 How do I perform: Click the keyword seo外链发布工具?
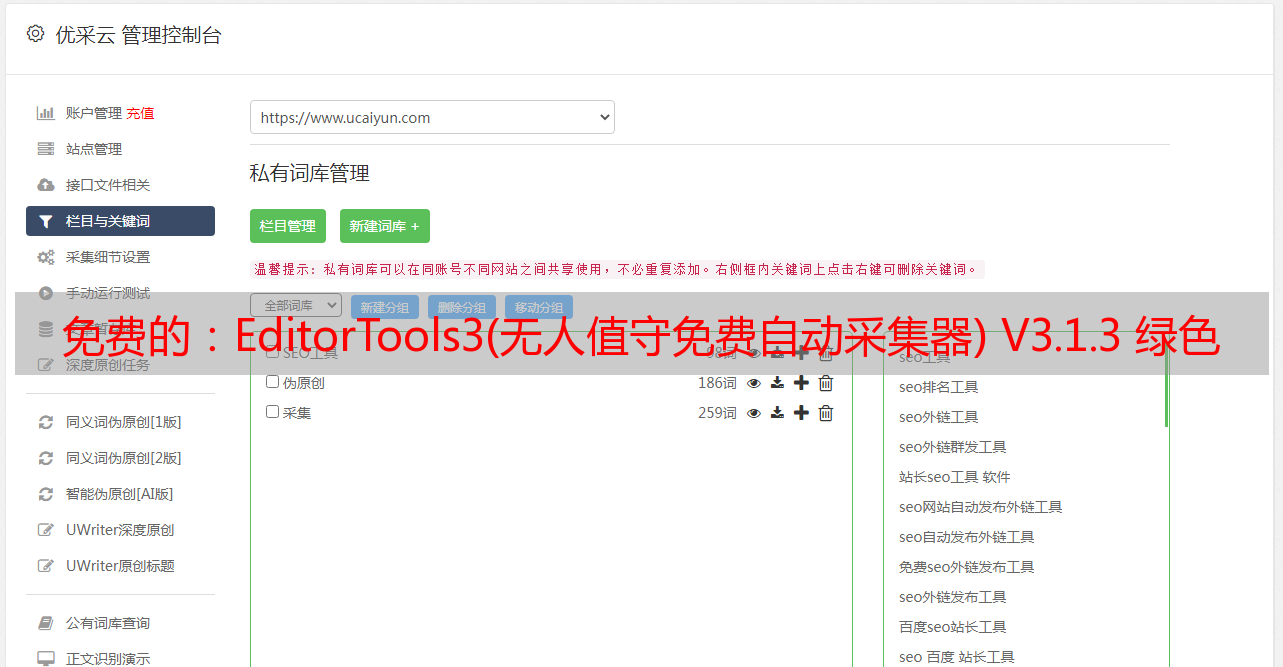coord(952,597)
